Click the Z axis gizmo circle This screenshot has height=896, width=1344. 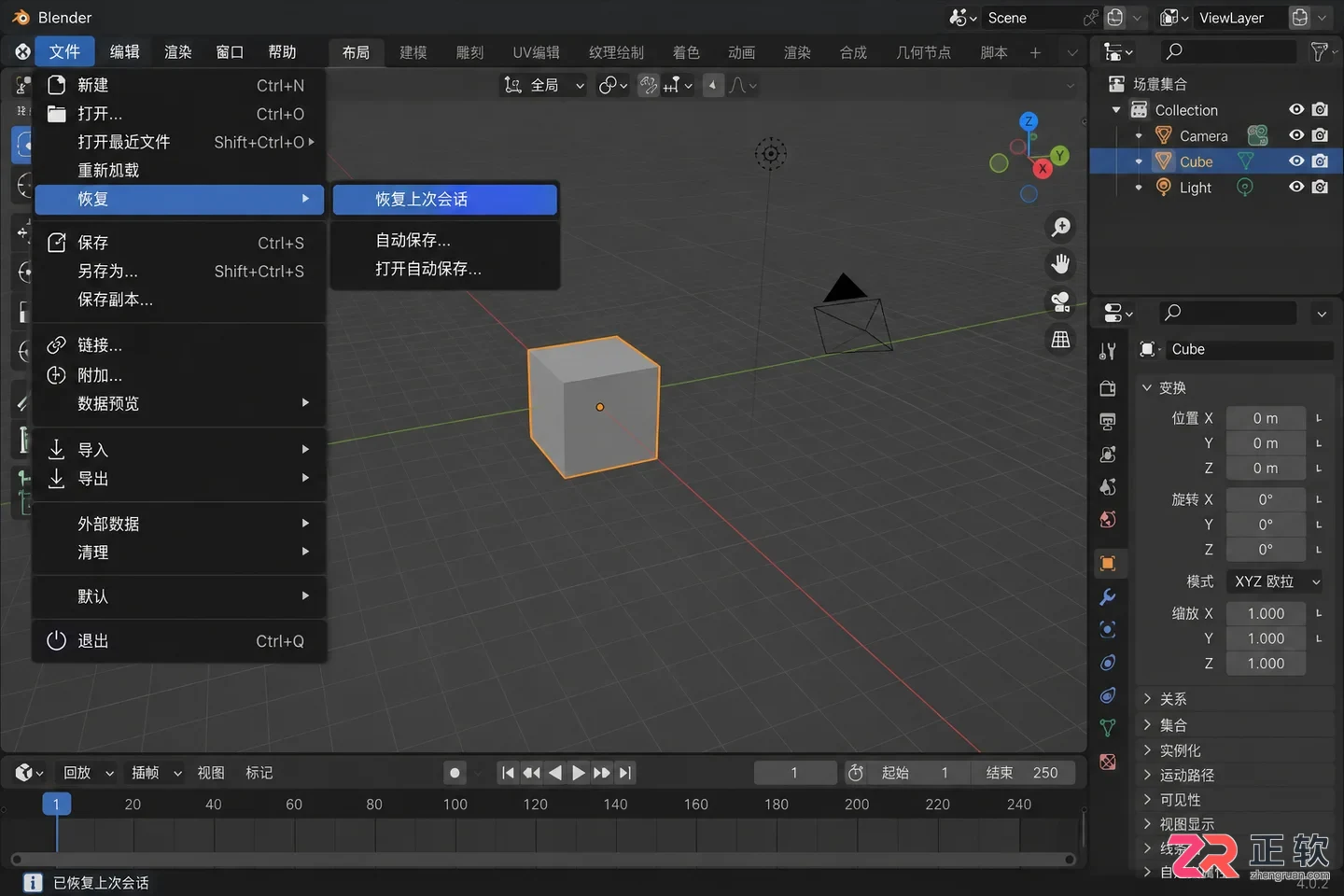click(1029, 121)
